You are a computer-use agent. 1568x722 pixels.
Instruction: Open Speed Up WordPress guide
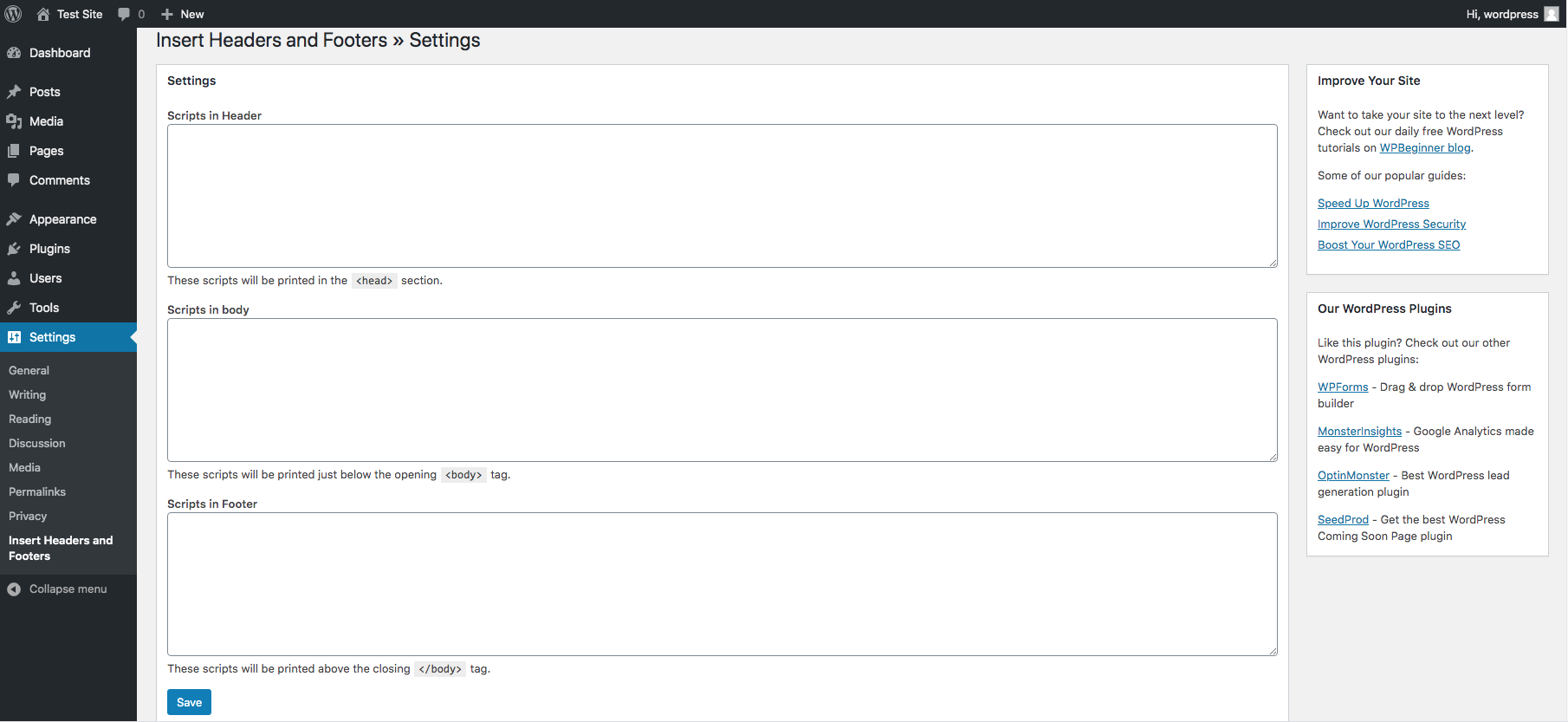pyautogui.click(x=1373, y=204)
